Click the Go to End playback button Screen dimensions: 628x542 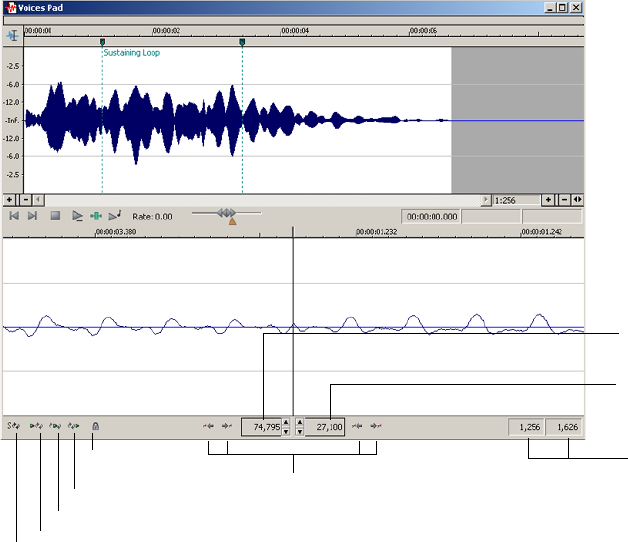click(32, 216)
